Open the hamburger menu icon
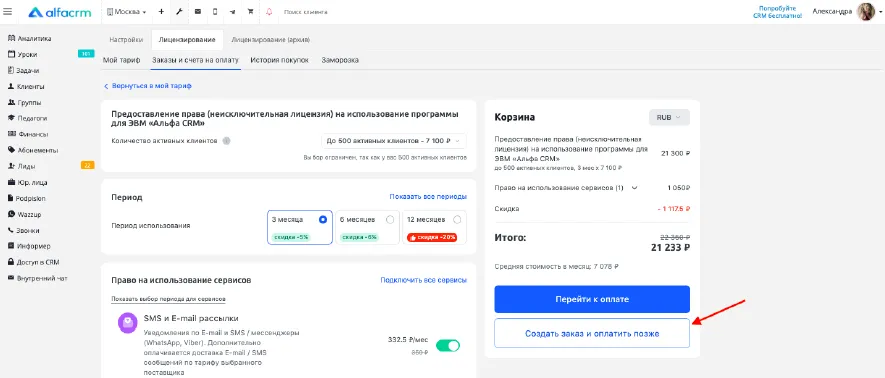This screenshot has width=885, height=378. click(7, 11)
